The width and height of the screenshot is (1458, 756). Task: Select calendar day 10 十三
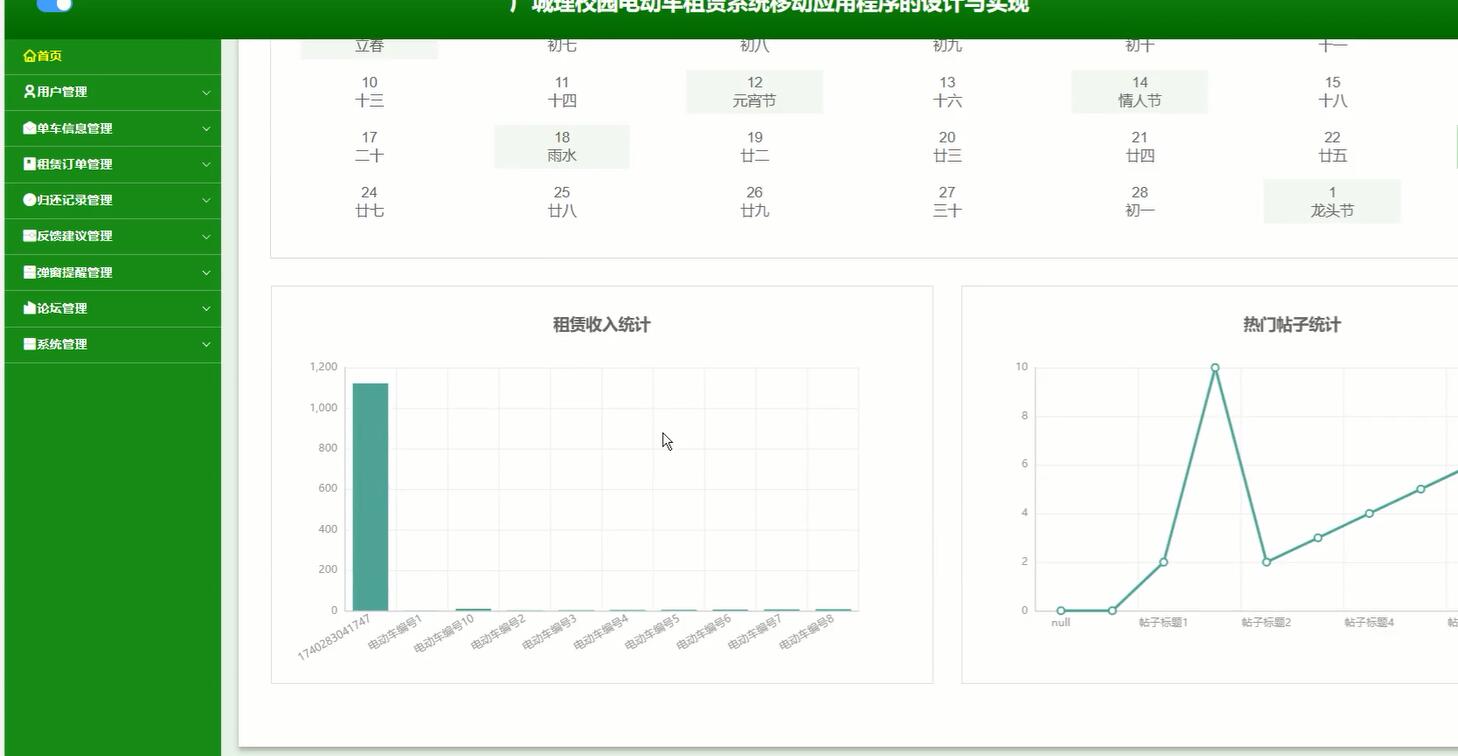click(369, 92)
